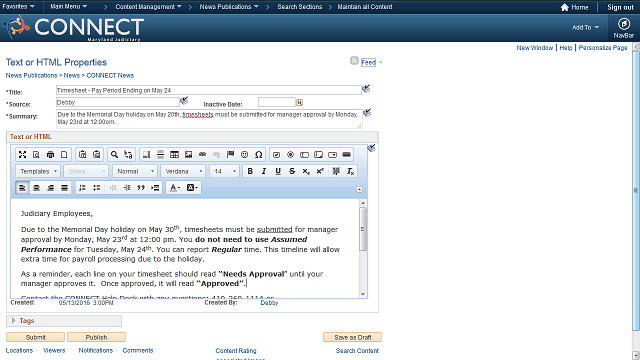Image resolution: width=640 pixels, height=360 pixels.
Task: Click the New Page icon
Action: point(64,155)
